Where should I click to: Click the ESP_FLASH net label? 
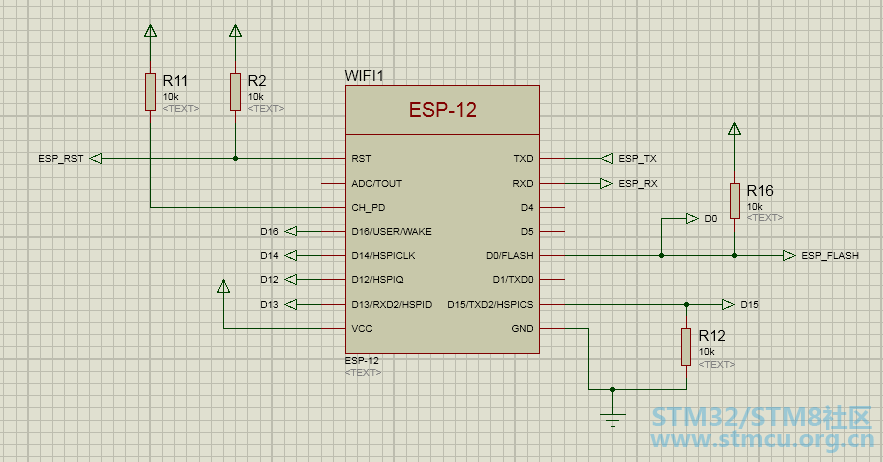click(830, 256)
